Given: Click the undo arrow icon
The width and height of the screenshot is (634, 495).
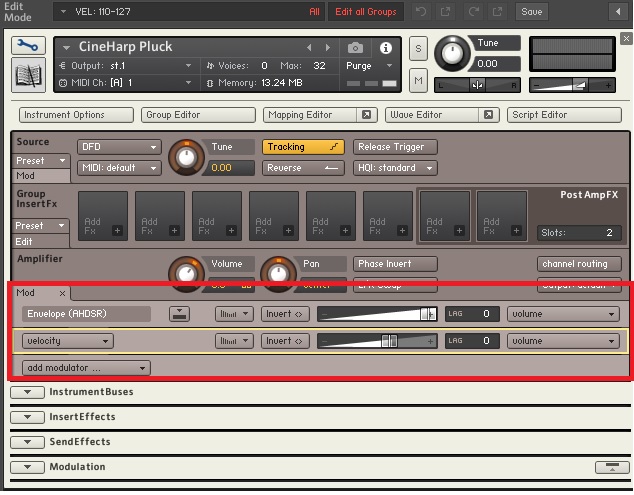Looking at the screenshot, I should [x=421, y=11].
